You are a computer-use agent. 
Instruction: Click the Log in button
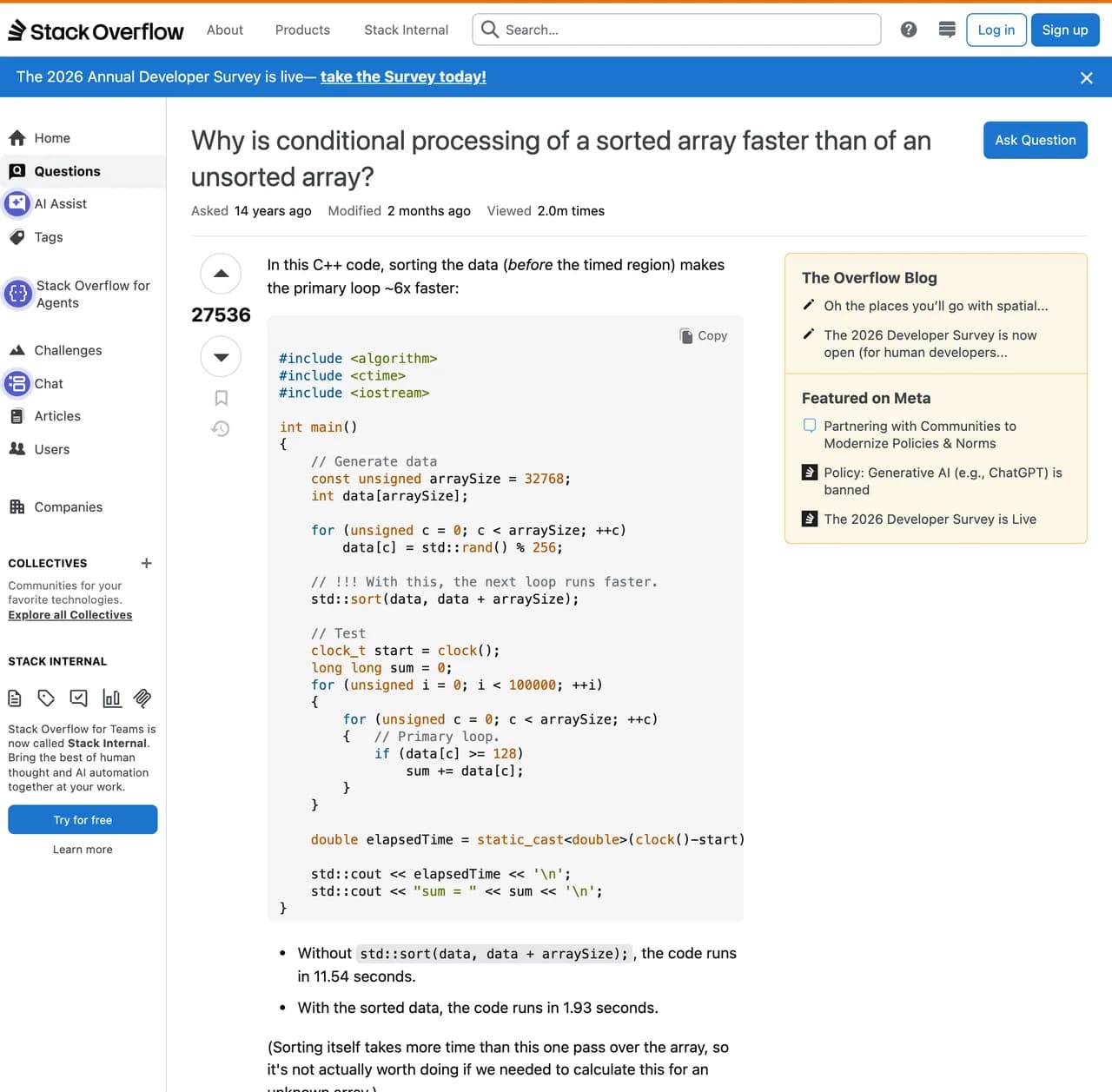click(996, 30)
